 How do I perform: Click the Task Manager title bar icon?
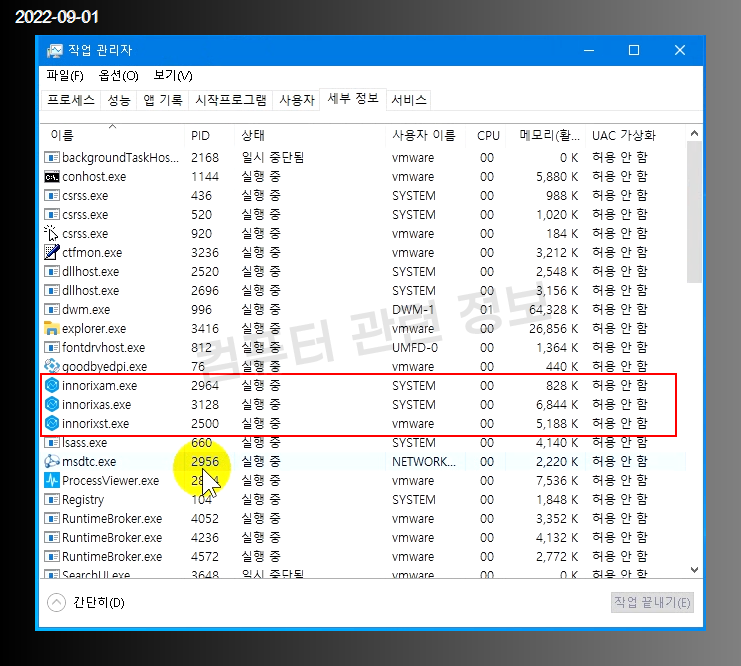click(54, 51)
